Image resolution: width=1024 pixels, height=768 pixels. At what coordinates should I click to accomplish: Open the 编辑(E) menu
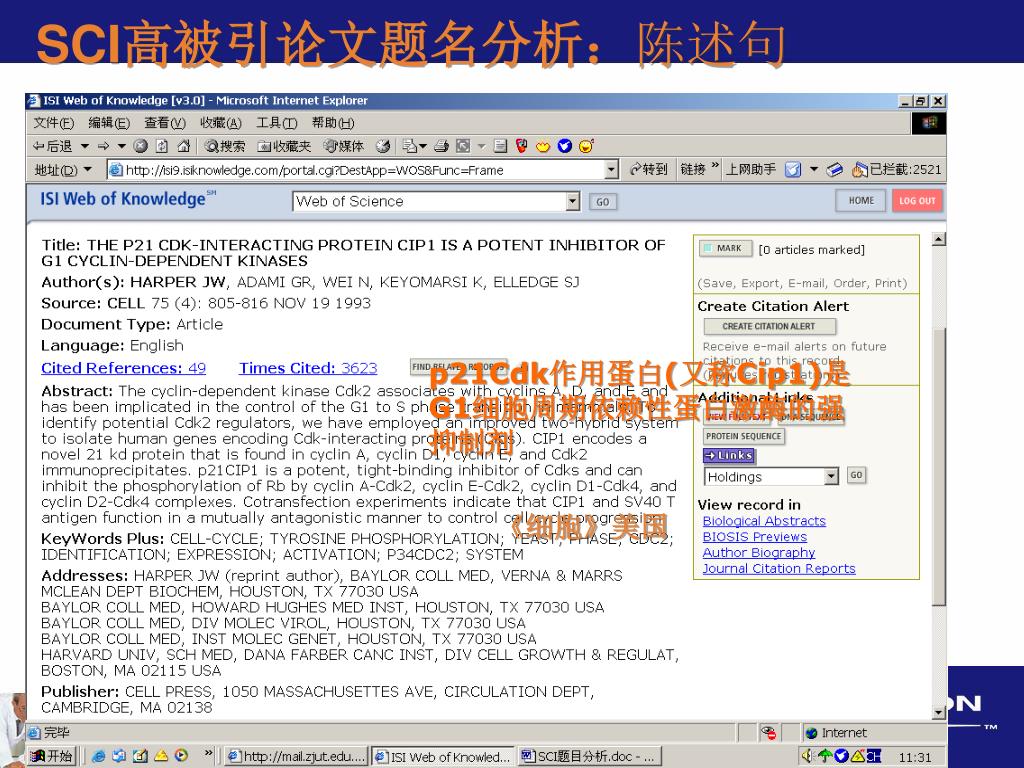click(109, 123)
